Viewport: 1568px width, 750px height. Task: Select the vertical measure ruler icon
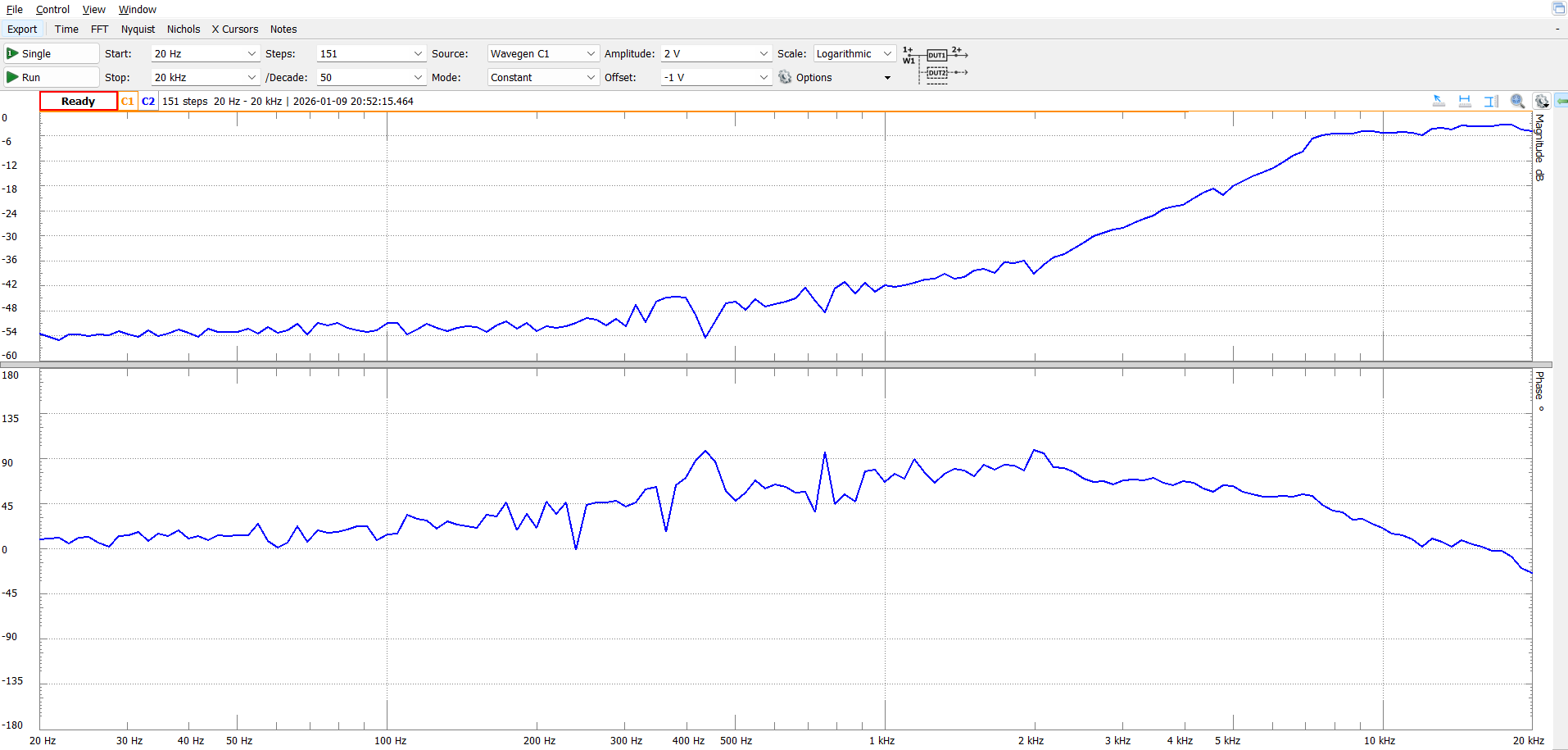[1491, 101]
